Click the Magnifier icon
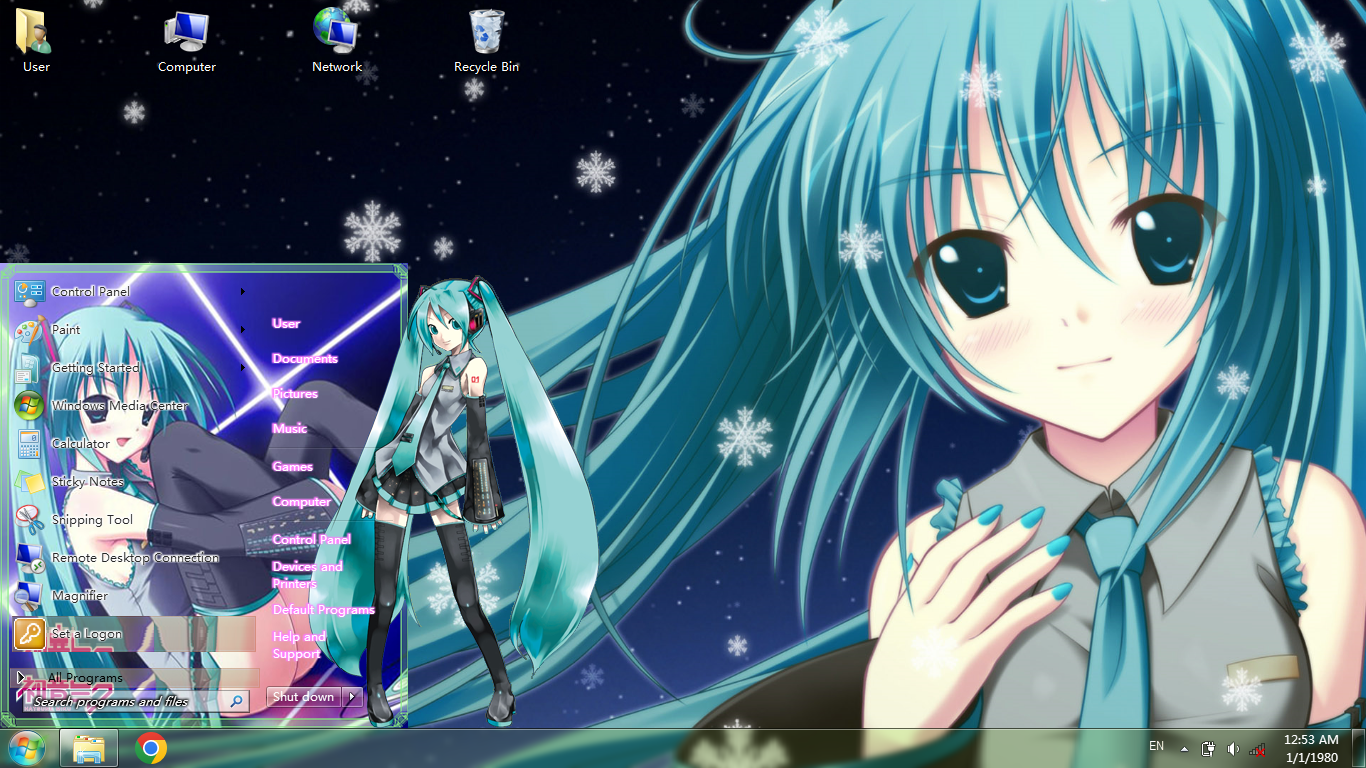 (x=30, y=596)
